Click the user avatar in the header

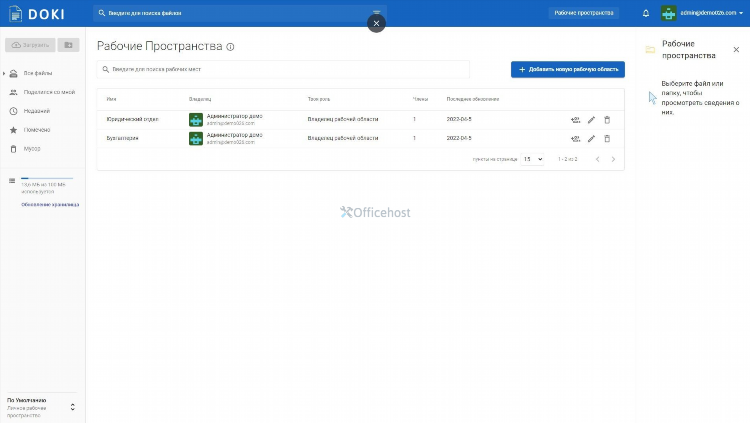[669, 13]
